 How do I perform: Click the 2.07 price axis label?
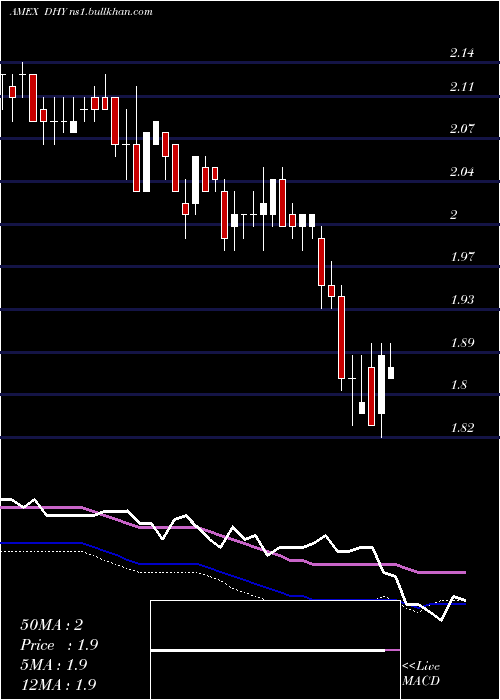pos(461,129)
